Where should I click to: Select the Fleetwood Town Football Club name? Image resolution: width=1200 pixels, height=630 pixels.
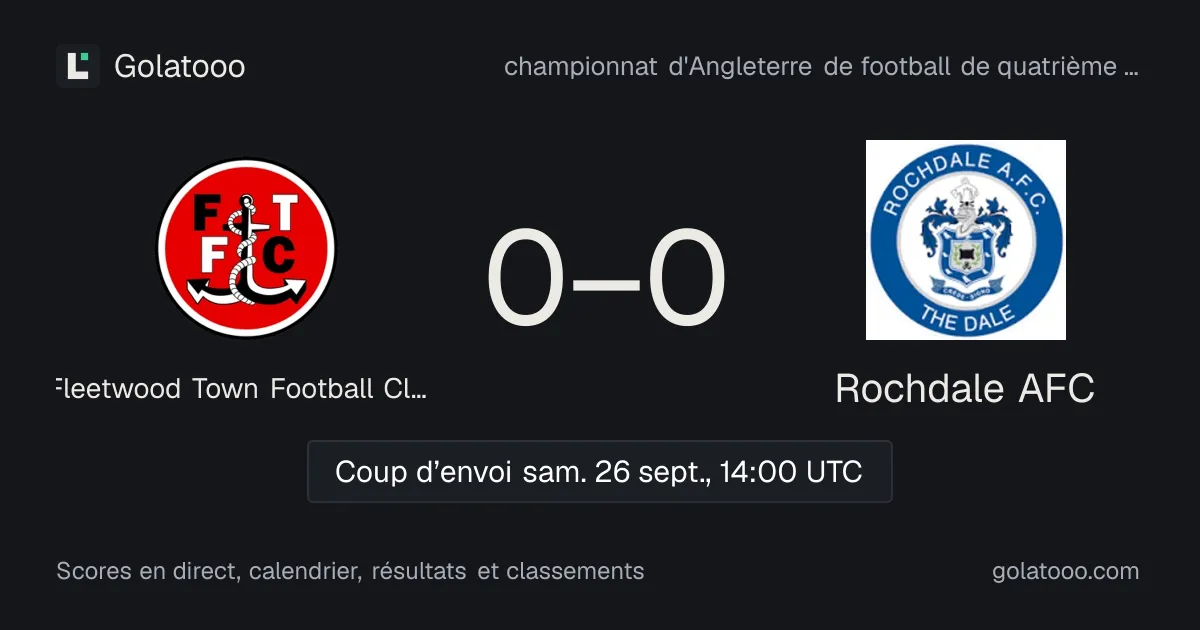tap(243, 389)
